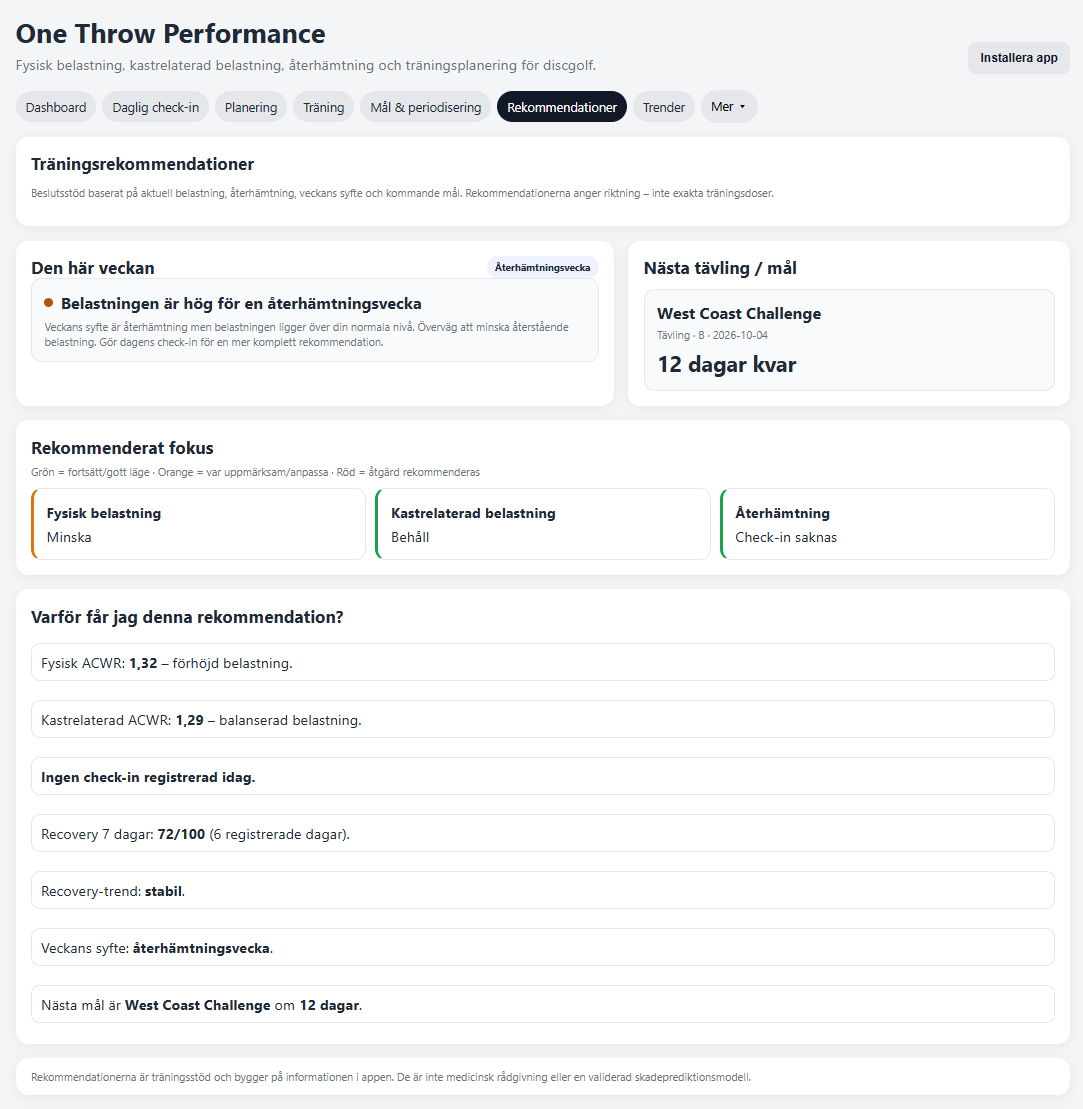The width and height of the screenshot is (1083, 1109).
Task: Click the orange status dot beside Belastningen heading
Action: (49, 303)
